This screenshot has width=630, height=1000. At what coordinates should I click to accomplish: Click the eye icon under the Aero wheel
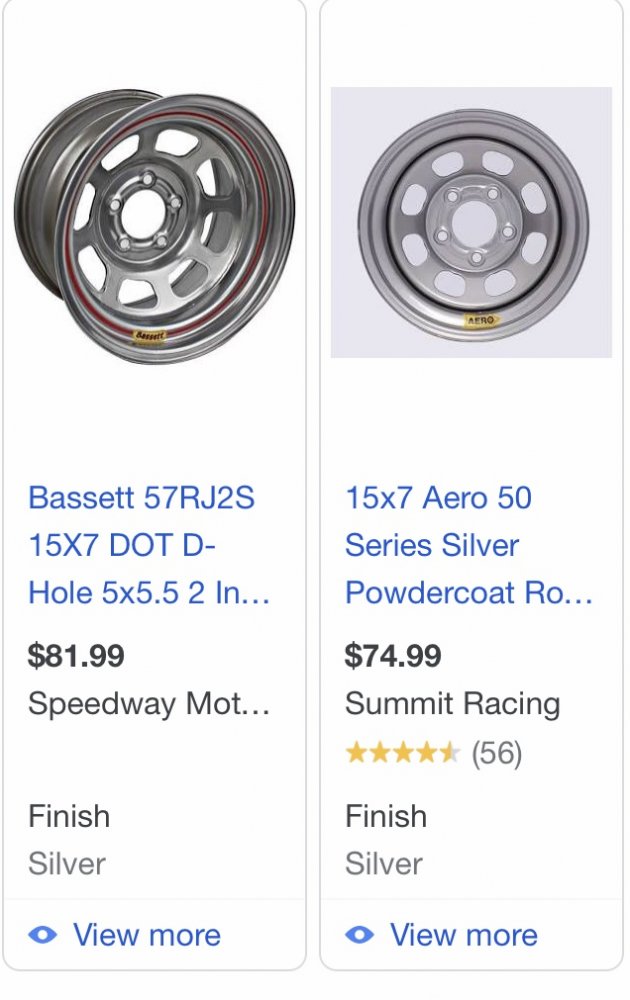pyautogui.click(x=360, y=935)
